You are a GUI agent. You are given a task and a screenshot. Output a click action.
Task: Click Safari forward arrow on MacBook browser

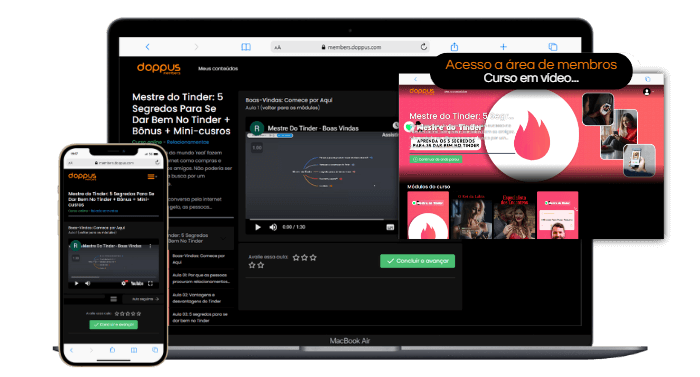(196, 46)
